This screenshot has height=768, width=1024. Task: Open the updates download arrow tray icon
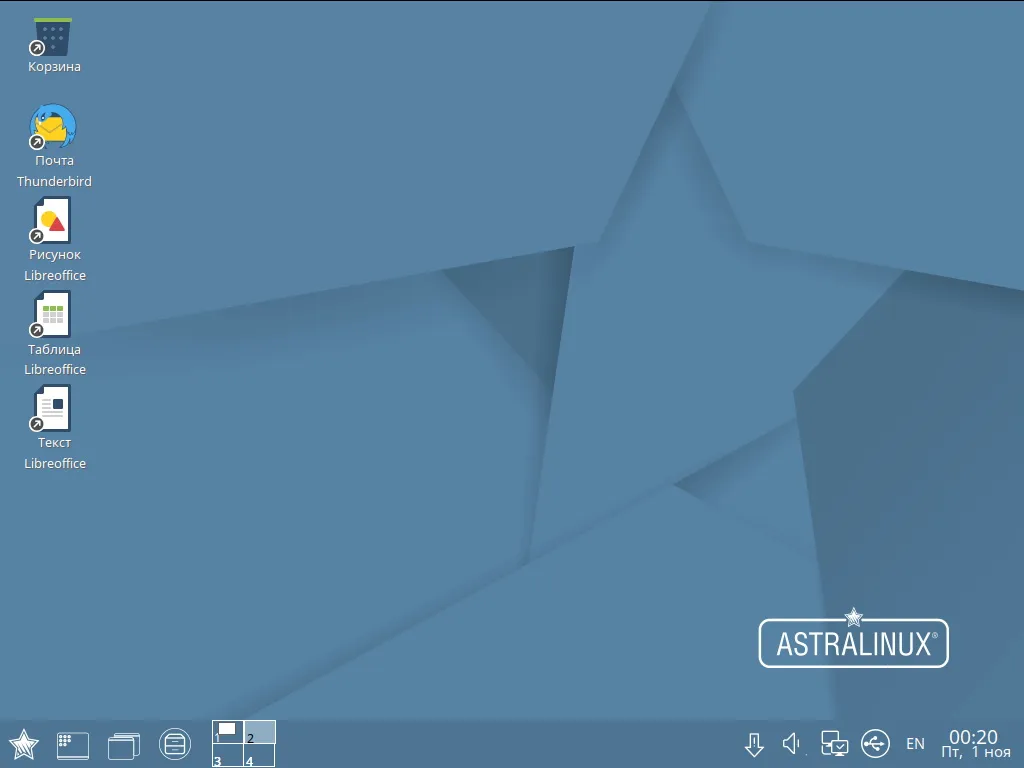[754, 744]
